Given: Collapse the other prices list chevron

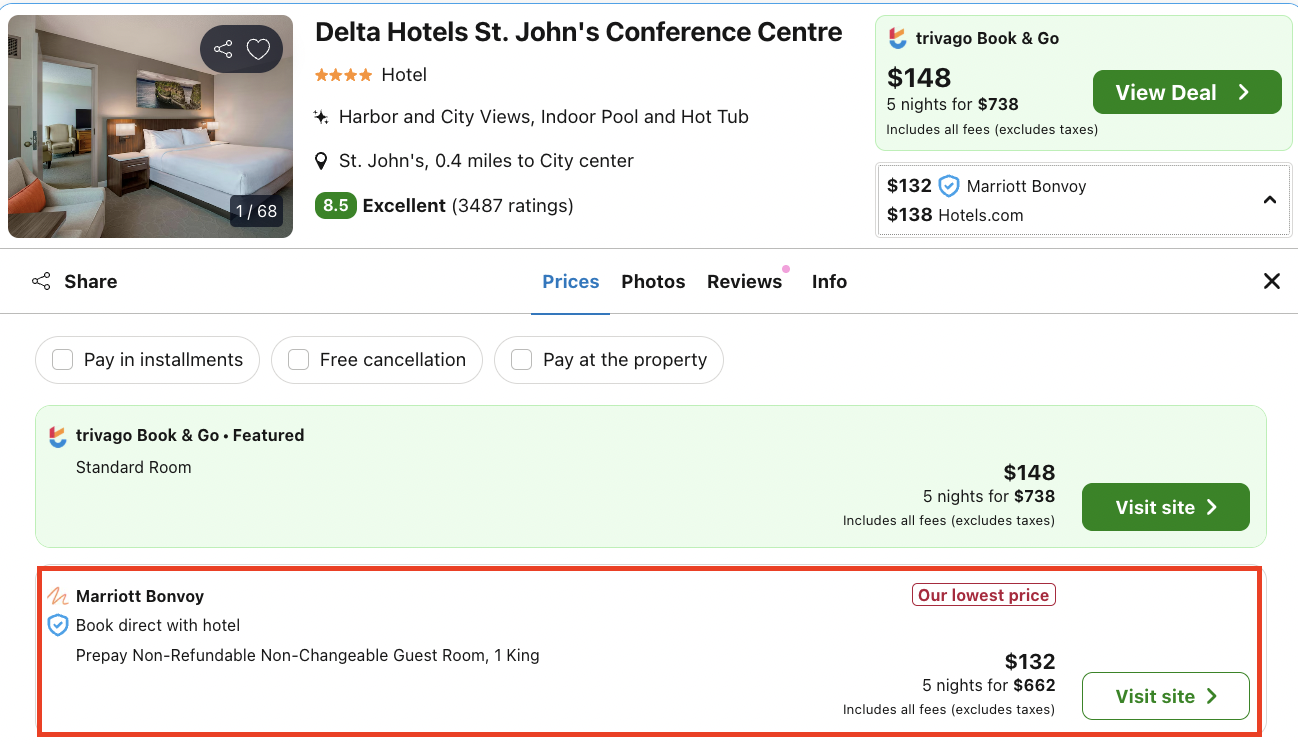Looking at the screenshot, I should 1270,200.
